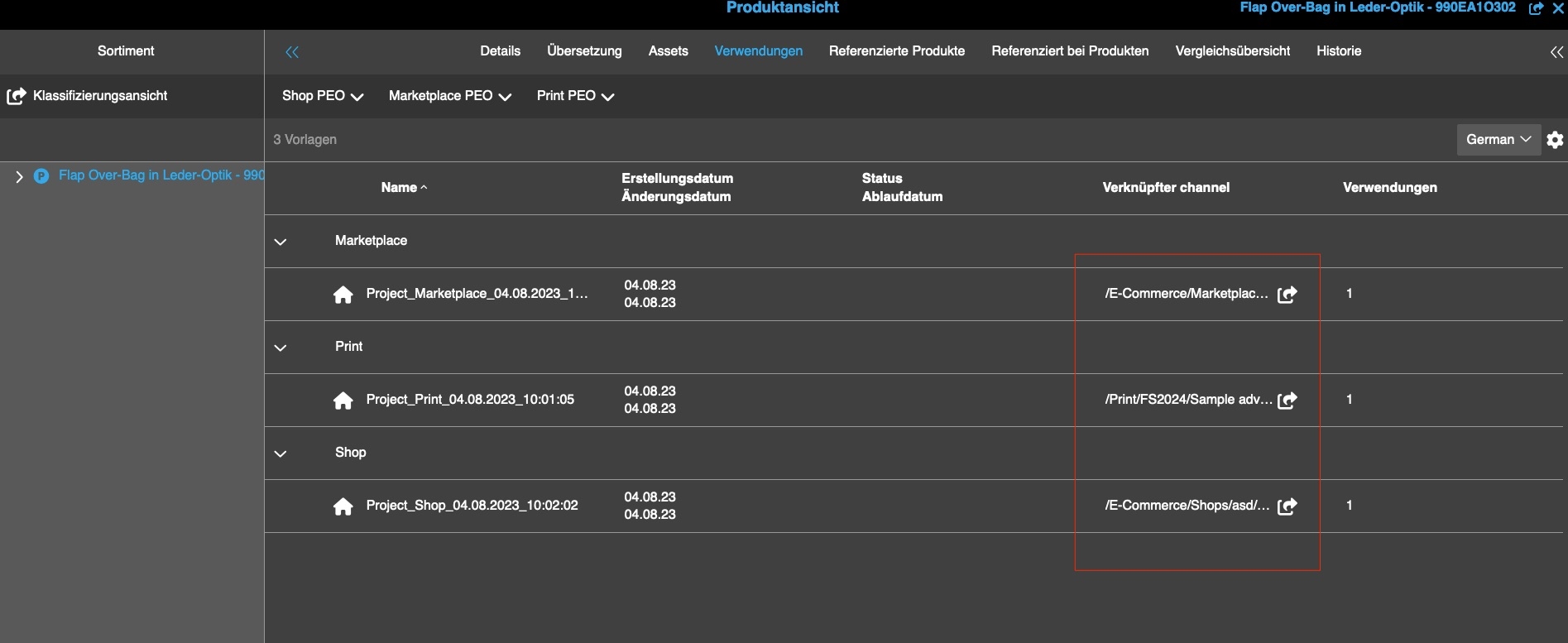Open the Marketplace PEO dropdown
Screen dimensions: 1568x643
[449, 96]
